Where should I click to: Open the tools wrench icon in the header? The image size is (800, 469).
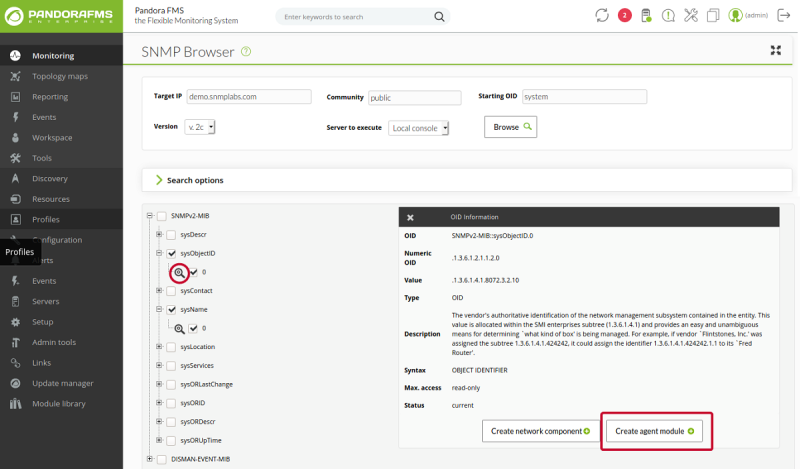691,15
